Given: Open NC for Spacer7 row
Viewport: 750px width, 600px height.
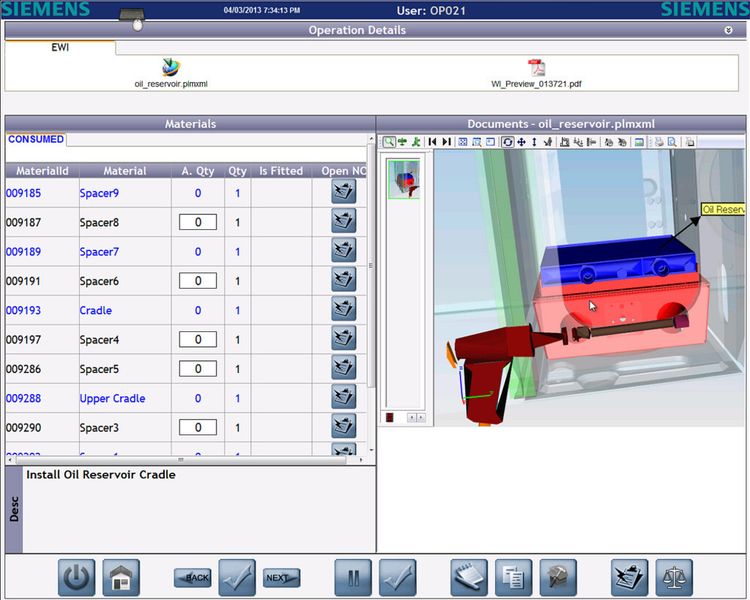Looking at the screenshot, I should tap(343, 250).
